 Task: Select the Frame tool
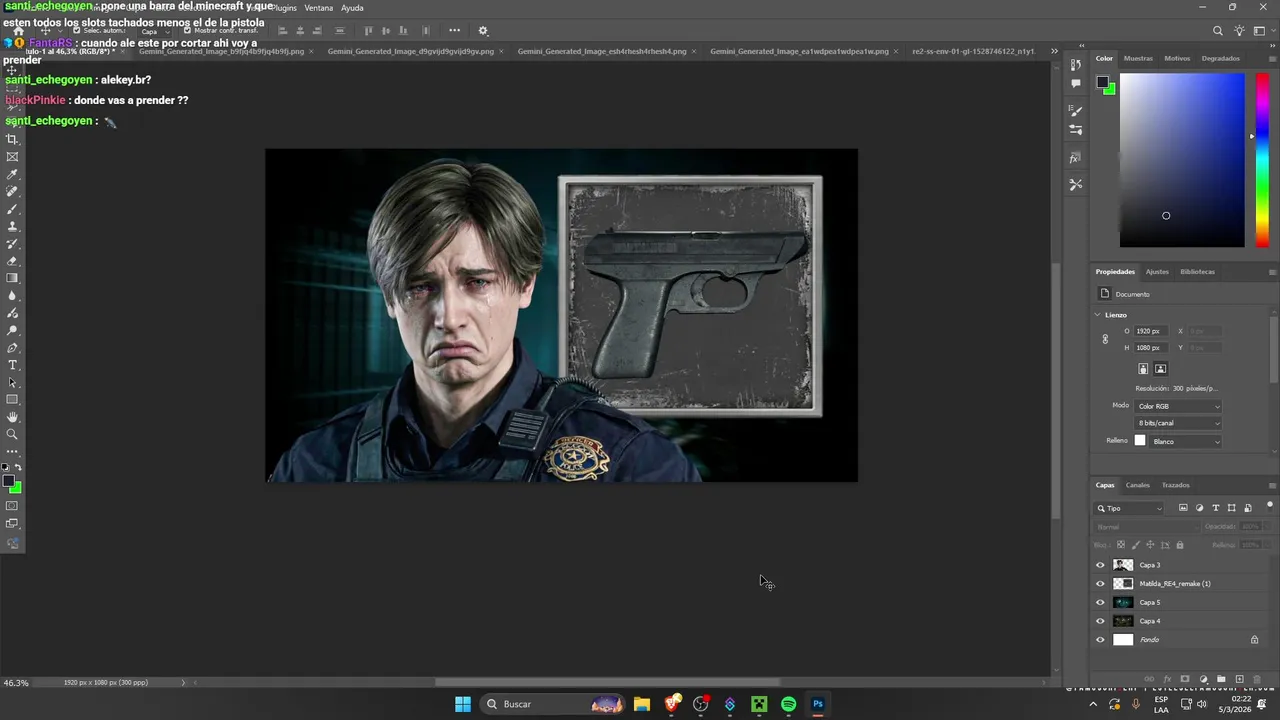click(12, 157)
